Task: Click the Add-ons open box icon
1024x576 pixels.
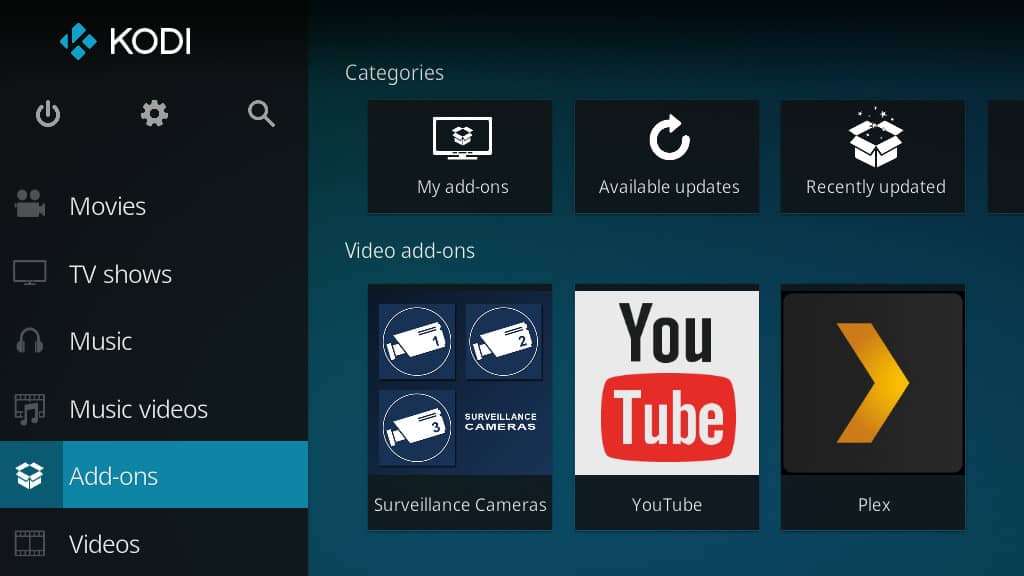Action: [29, 475]
